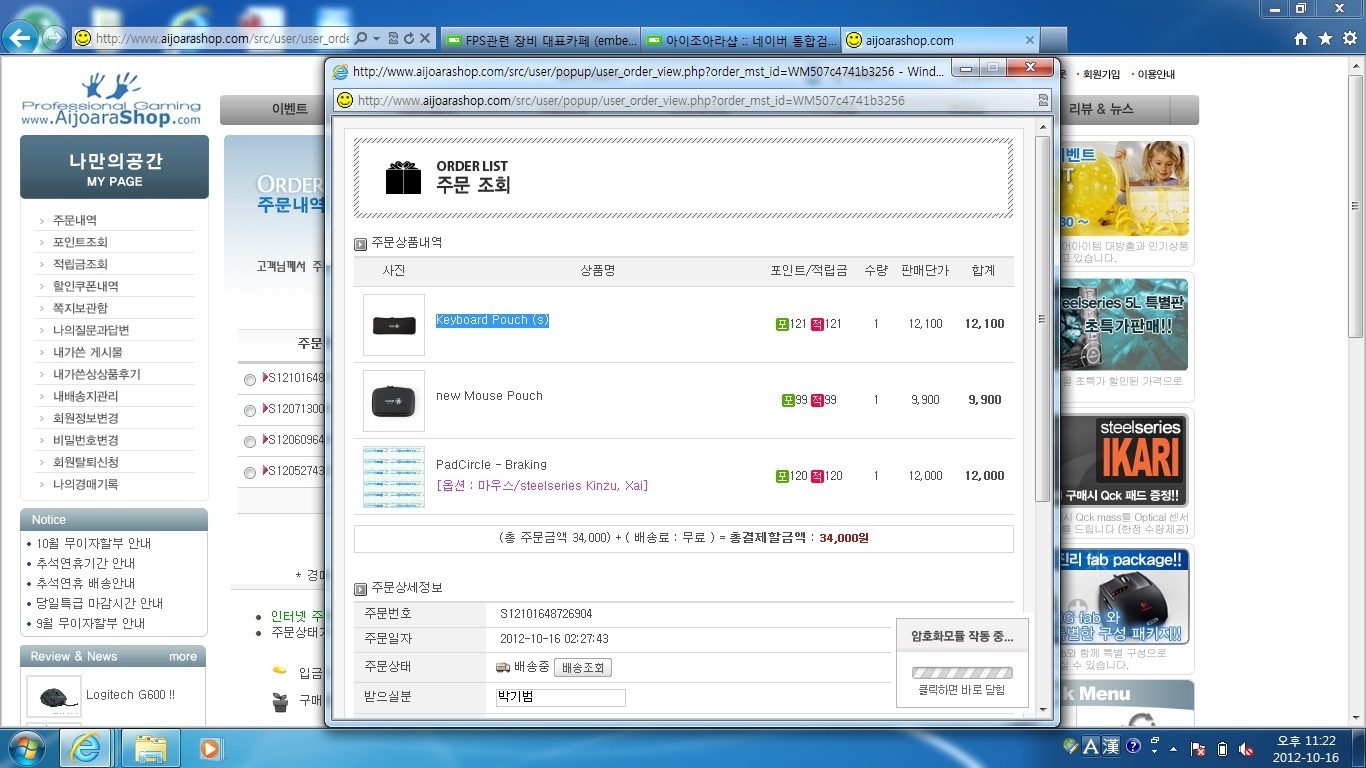Click the 암호화모듈 progress bar popup
This screenshot has height=768, width=1366.
(962, 673)
